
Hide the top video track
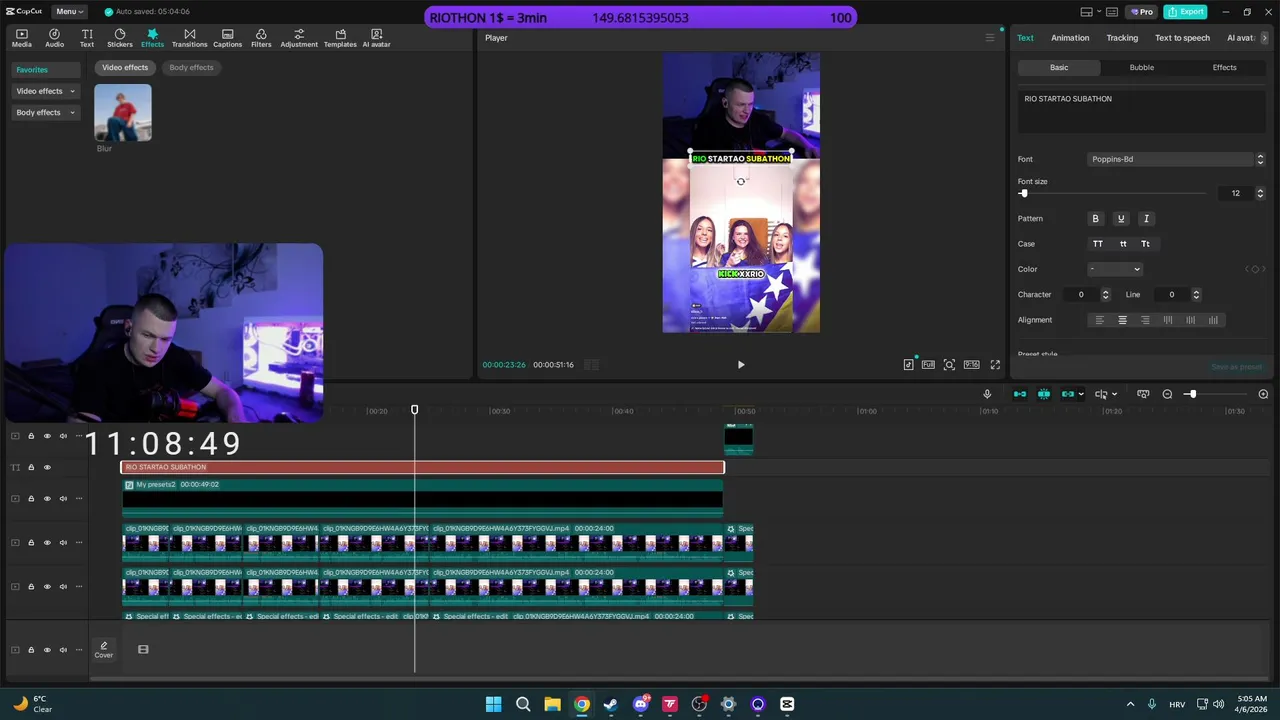pyautogui.click(x=47, y=436)
